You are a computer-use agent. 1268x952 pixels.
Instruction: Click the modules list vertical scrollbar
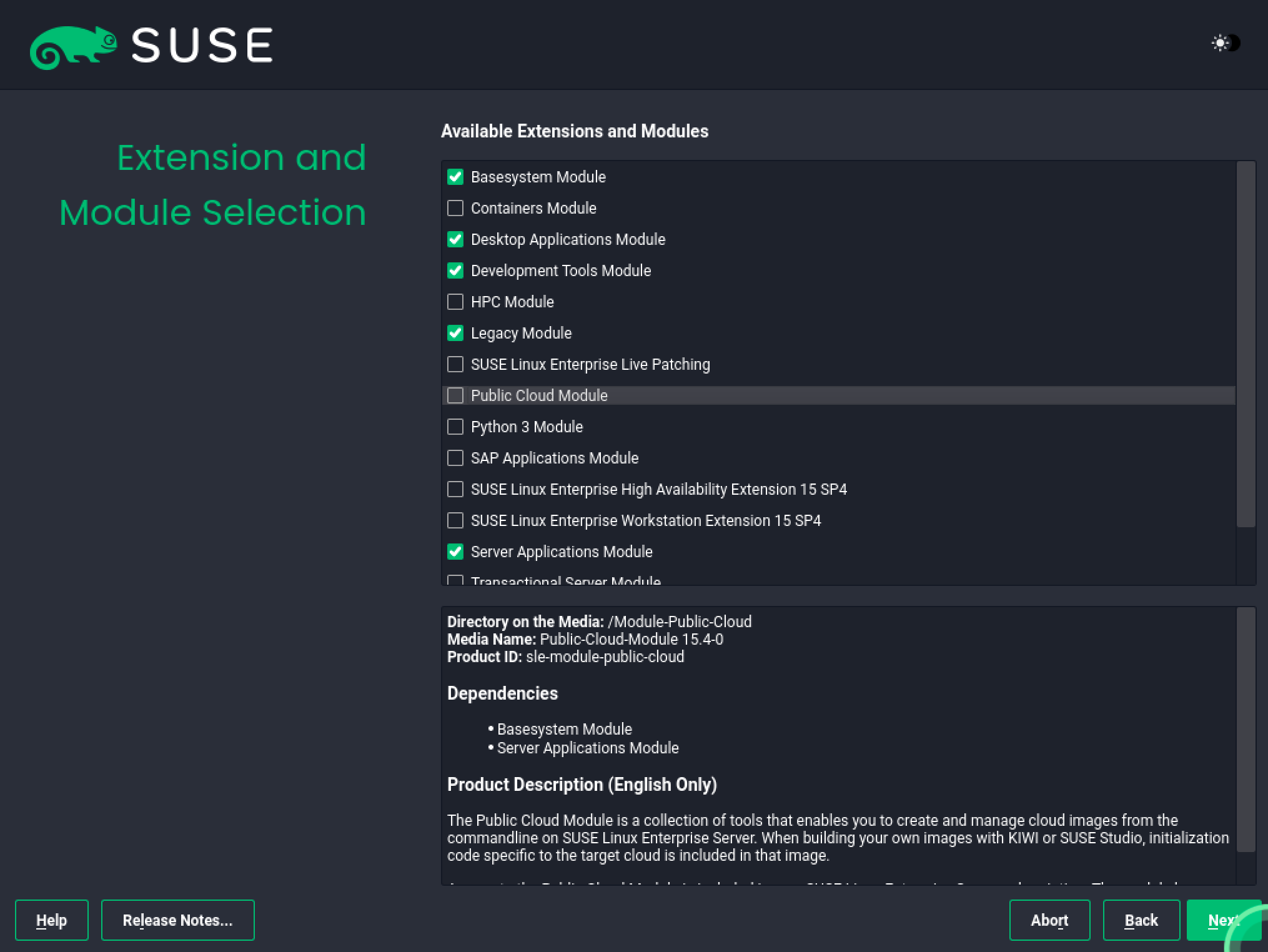click(1246, 344)
